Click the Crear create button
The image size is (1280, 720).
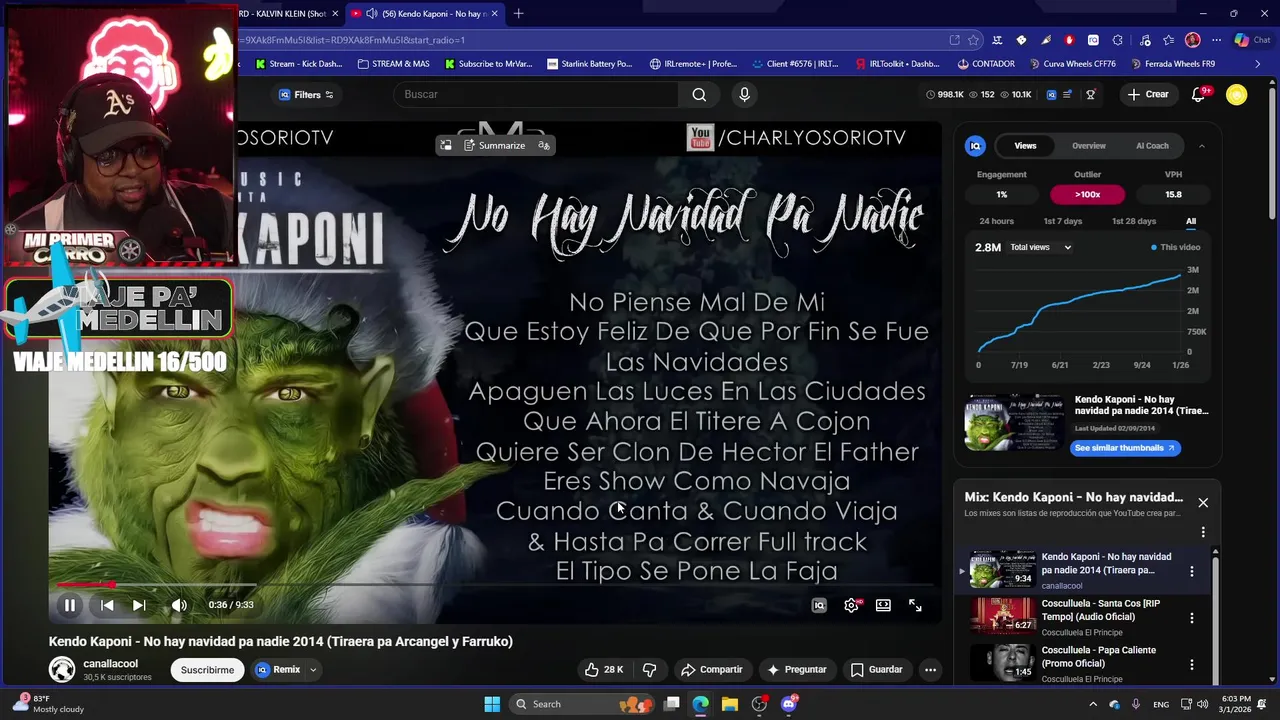[x=1148, y=94]
